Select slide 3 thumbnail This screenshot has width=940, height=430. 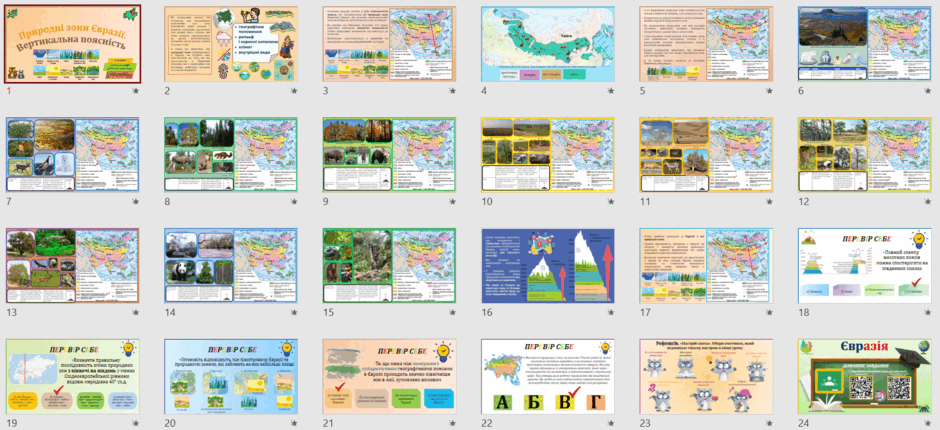pyautogui.click(x=389, y=44)
